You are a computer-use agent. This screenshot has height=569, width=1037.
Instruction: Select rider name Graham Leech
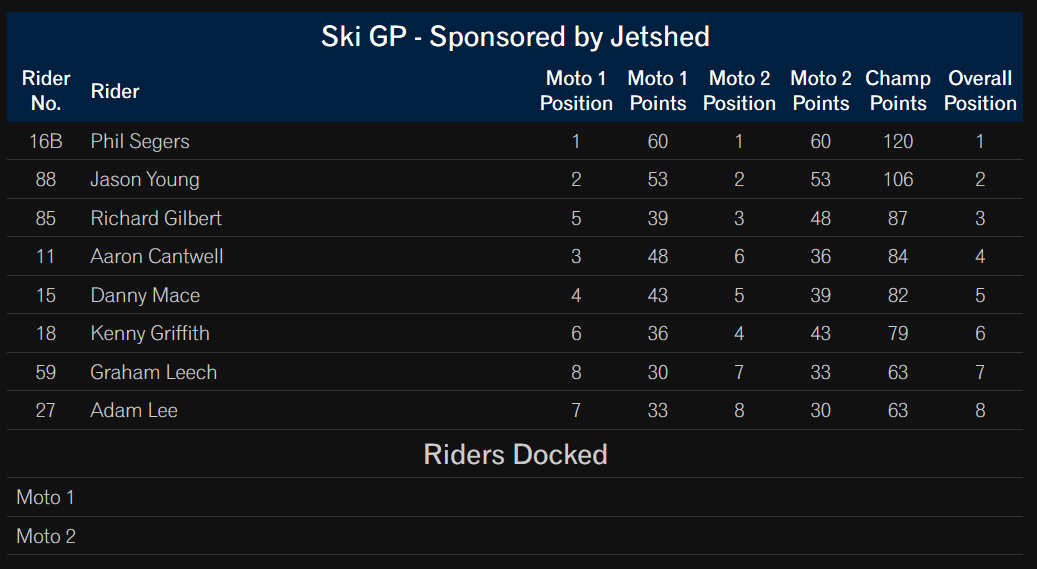click(x=153, y=372)
